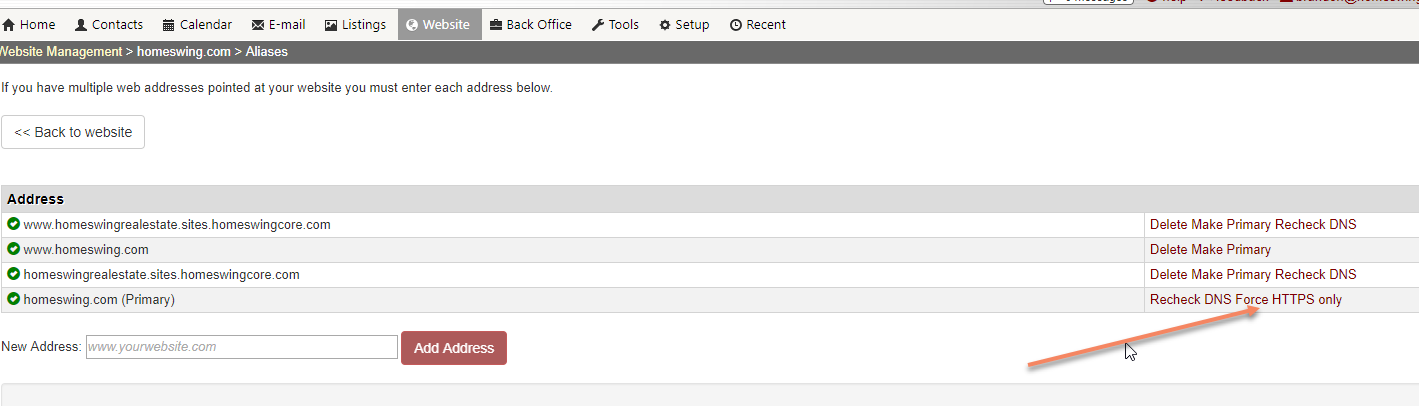Click the Add Address button
The height and width of the screenshot is (406, 1419).
[x=454, y=348]
